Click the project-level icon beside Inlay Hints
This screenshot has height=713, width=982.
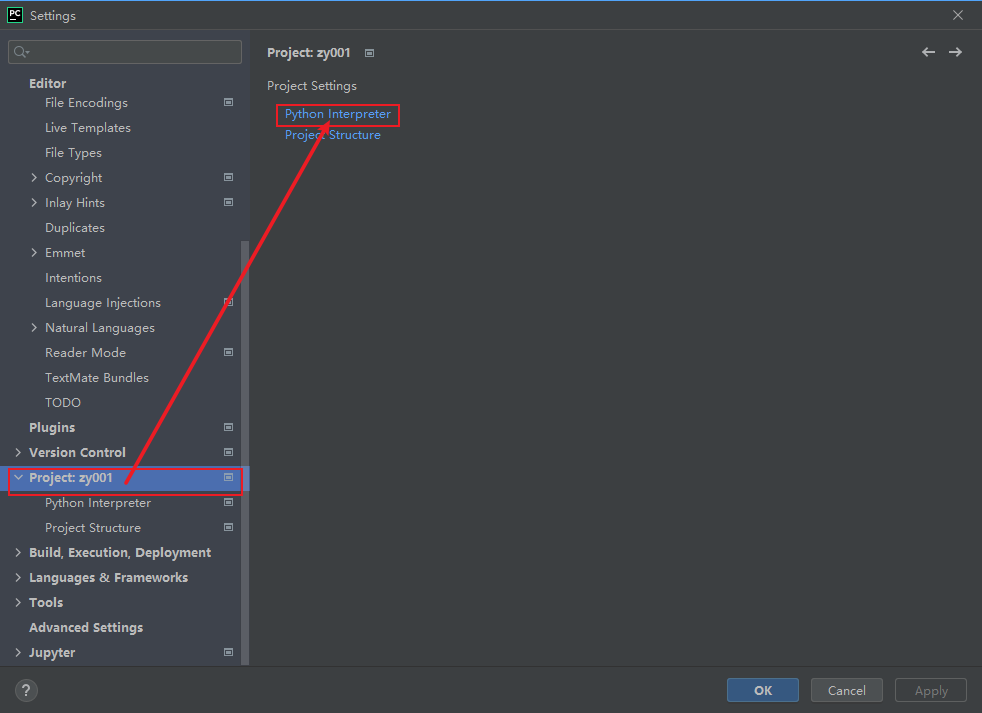tap(229, 202)
